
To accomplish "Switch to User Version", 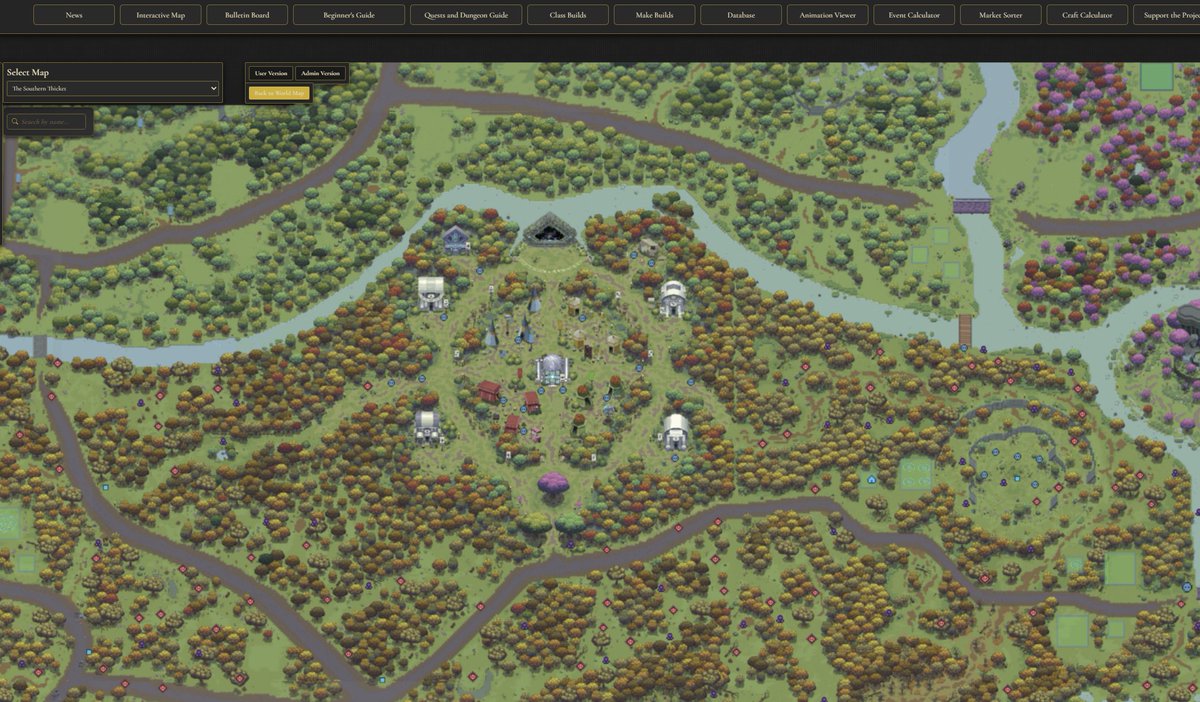I will click(x=270, y=73).
